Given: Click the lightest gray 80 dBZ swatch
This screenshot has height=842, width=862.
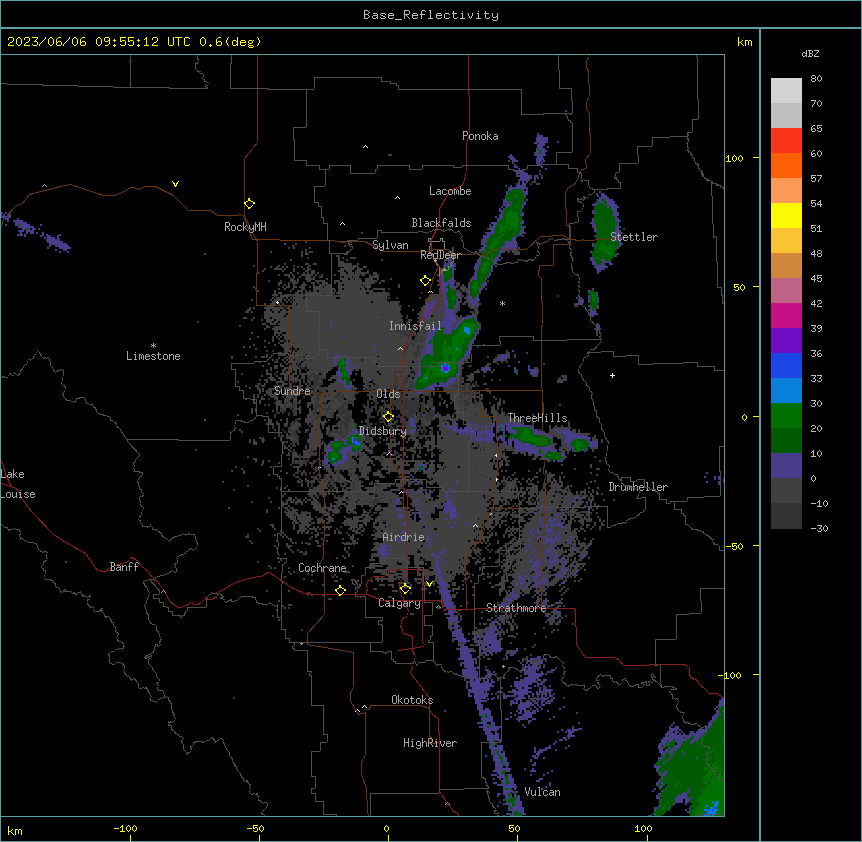Looking at the screenshot, I should coord(786,91).
